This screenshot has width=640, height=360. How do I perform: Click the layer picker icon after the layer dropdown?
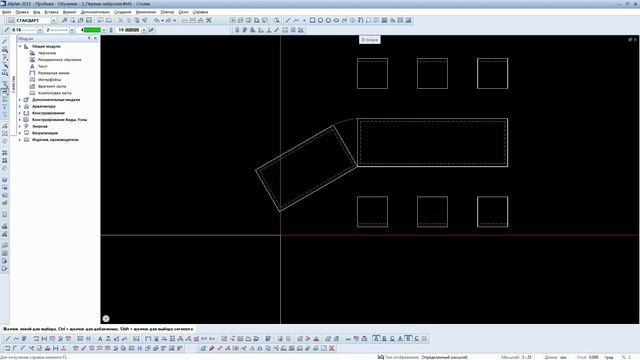151,30
